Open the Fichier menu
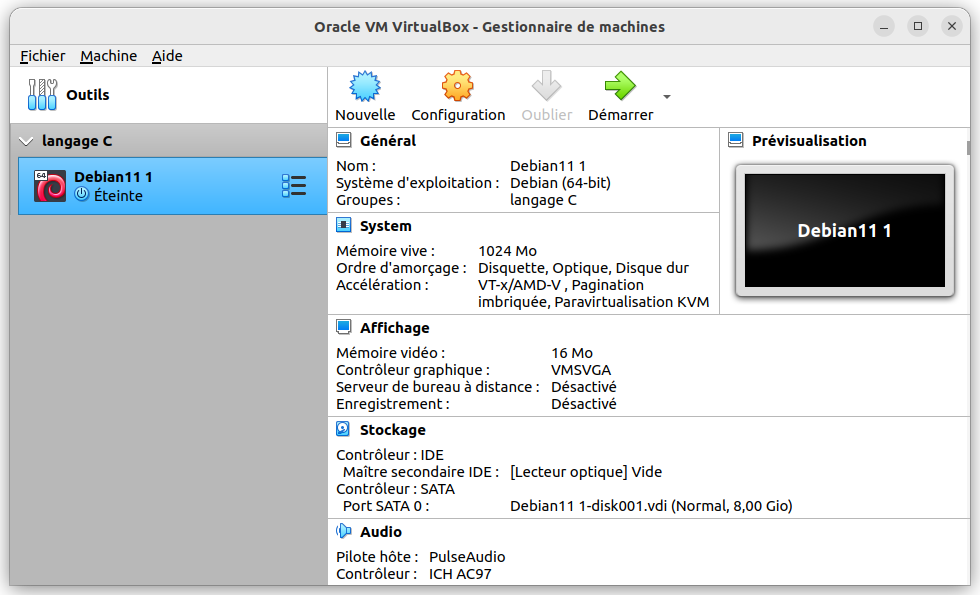Image resolution: width=980 pixels, height=595 pixels. (42, 56)
